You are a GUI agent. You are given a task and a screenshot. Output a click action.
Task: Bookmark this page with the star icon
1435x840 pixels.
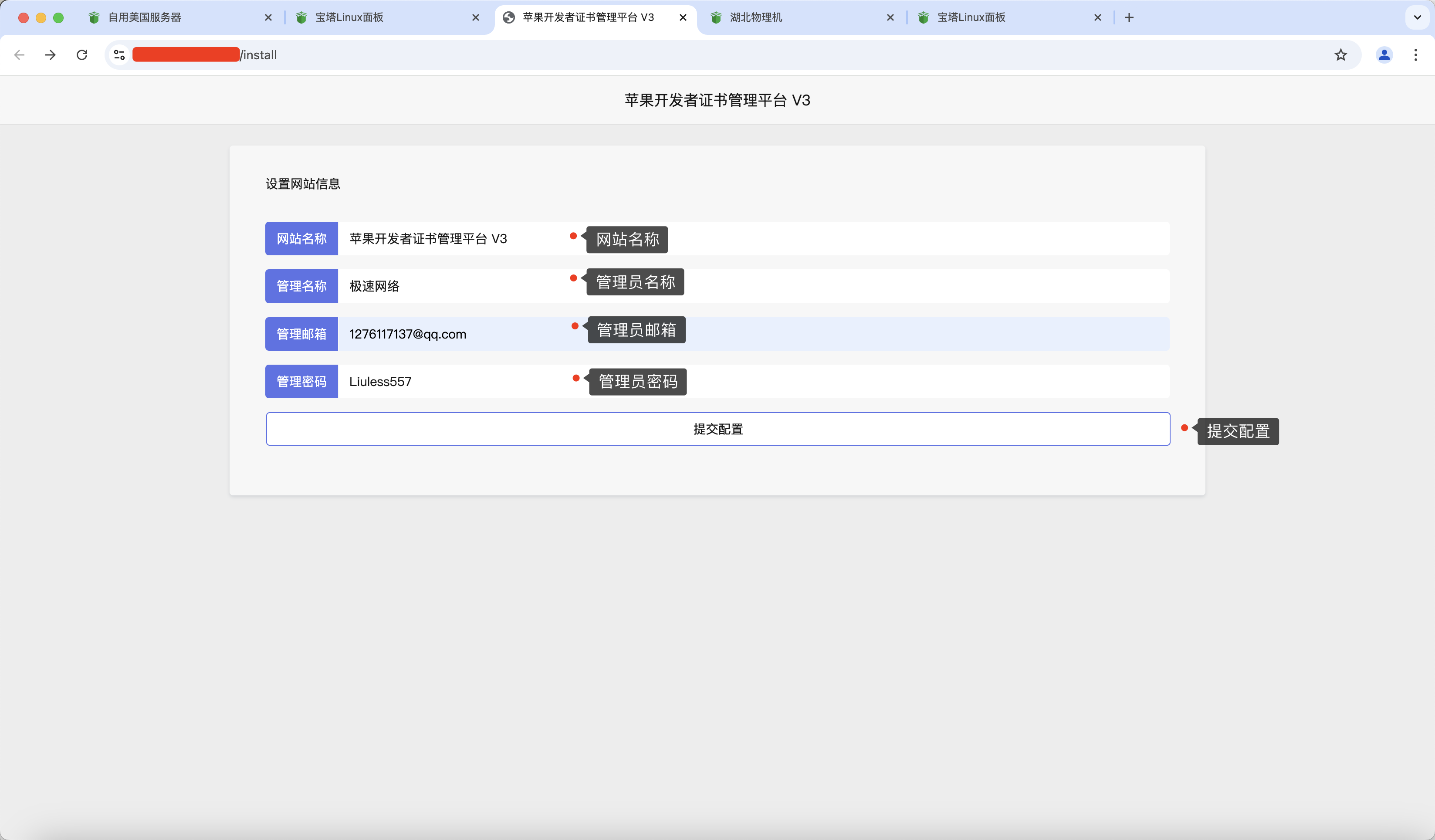click(1340, 54)
